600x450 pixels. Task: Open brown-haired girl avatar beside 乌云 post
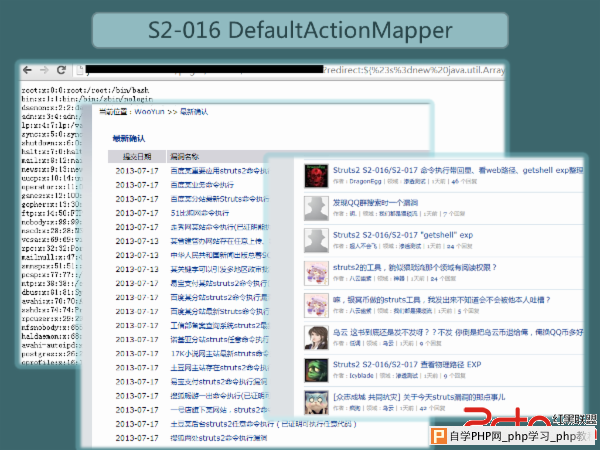(x=316, y=338)
